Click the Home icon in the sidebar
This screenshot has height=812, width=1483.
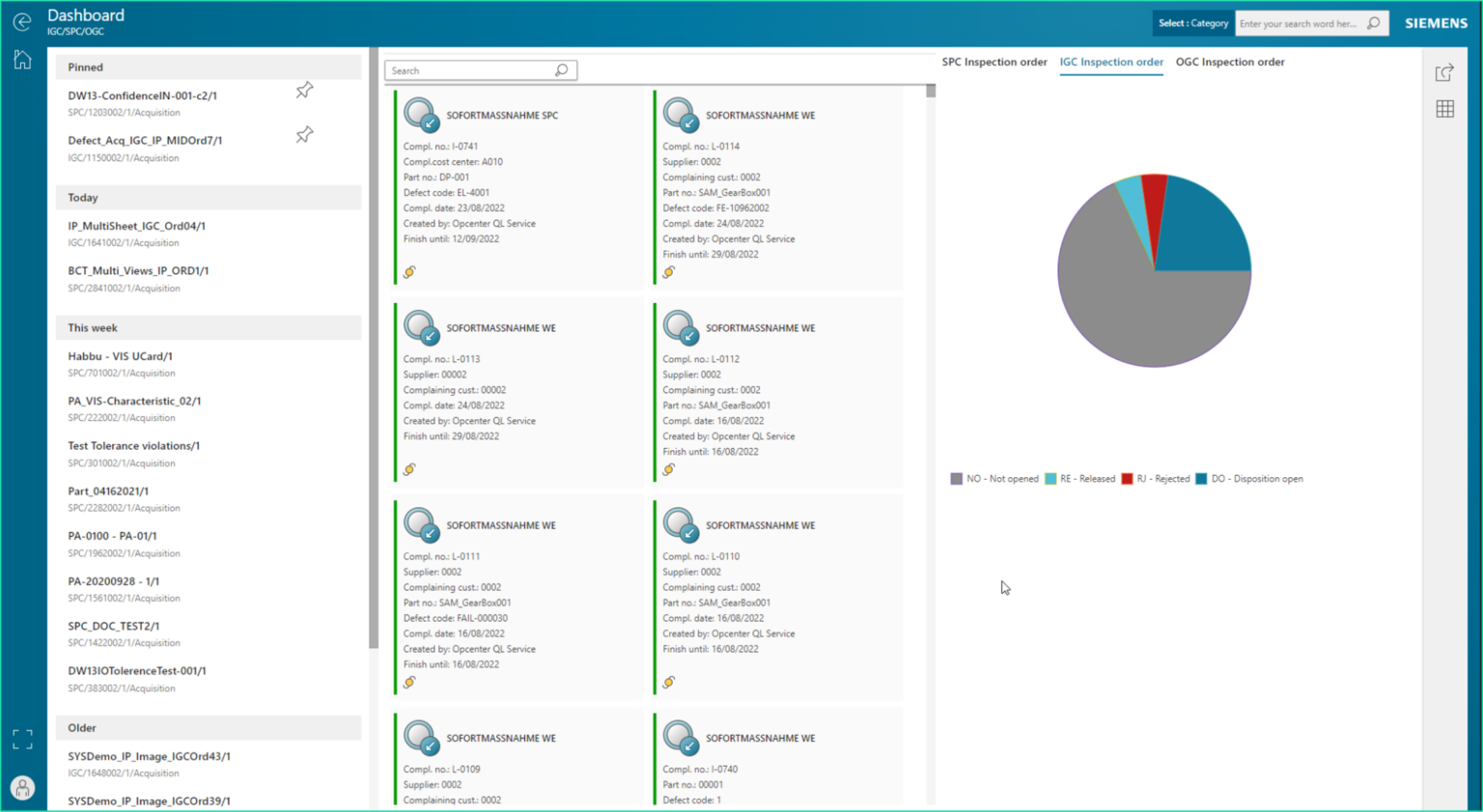point(21,59)
